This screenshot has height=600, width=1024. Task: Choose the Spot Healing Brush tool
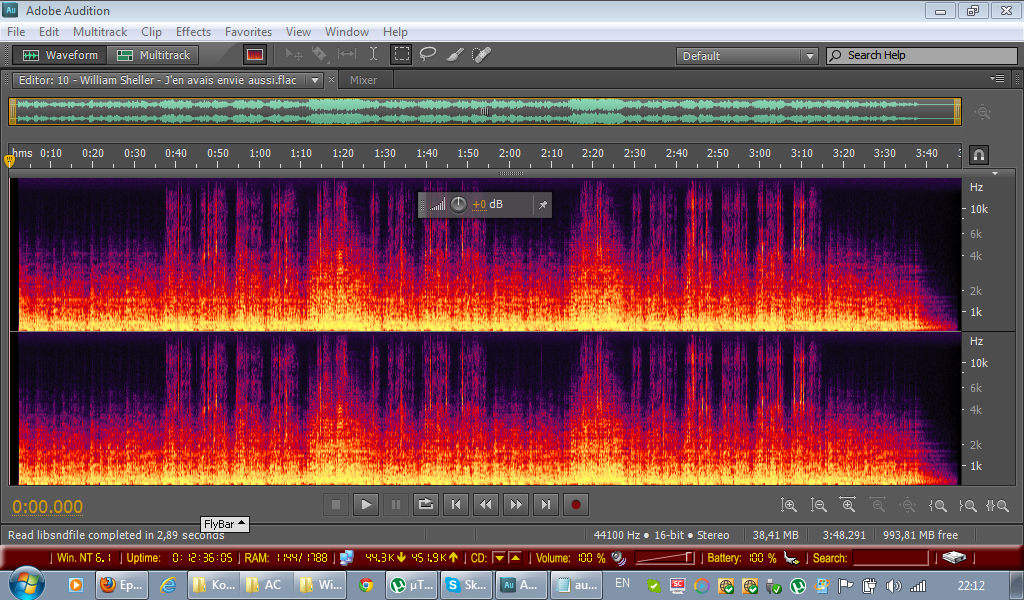click(x=481, y=55)
